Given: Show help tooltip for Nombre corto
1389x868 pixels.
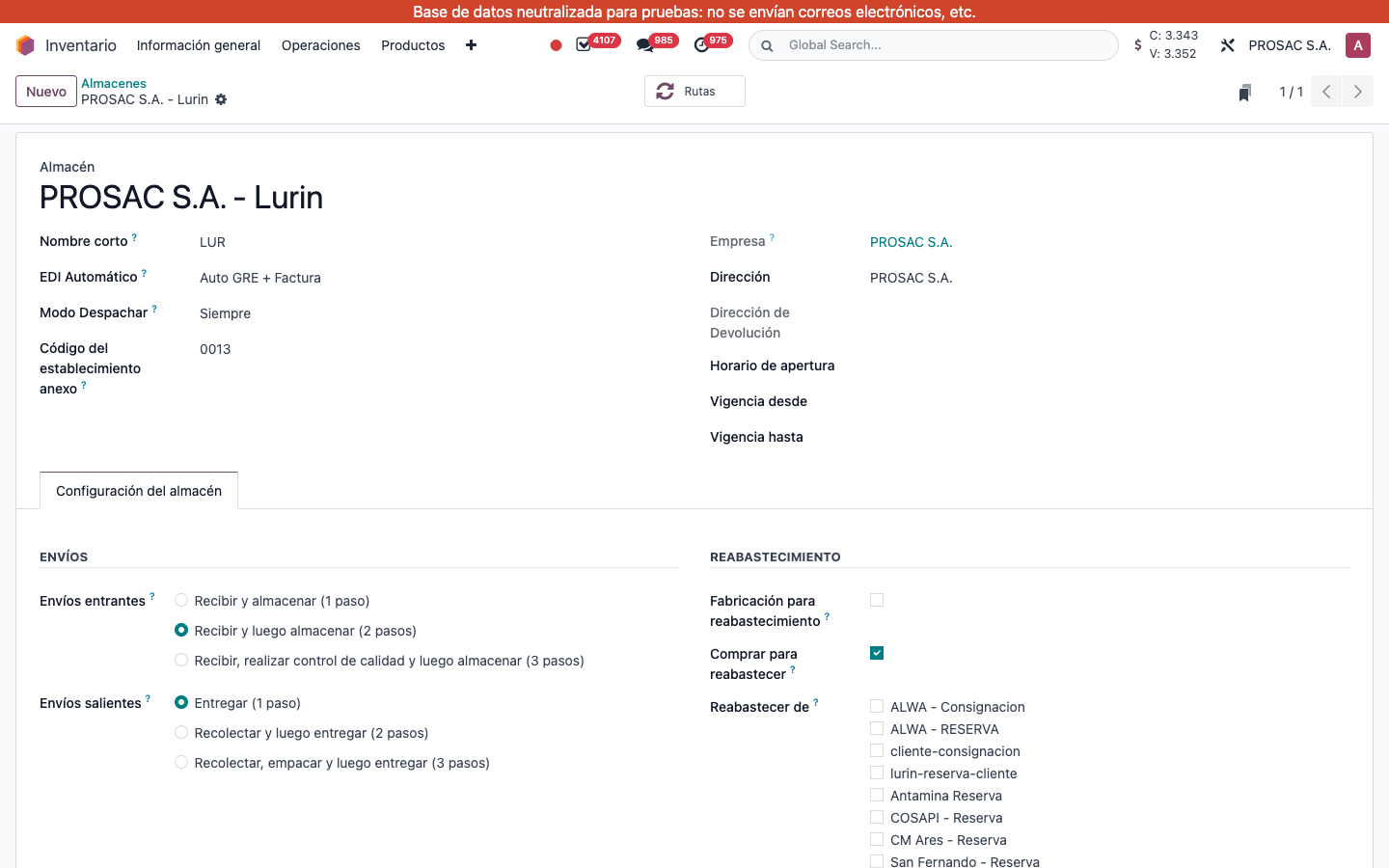Looking at the screenshot, I should tap(134, 237).
